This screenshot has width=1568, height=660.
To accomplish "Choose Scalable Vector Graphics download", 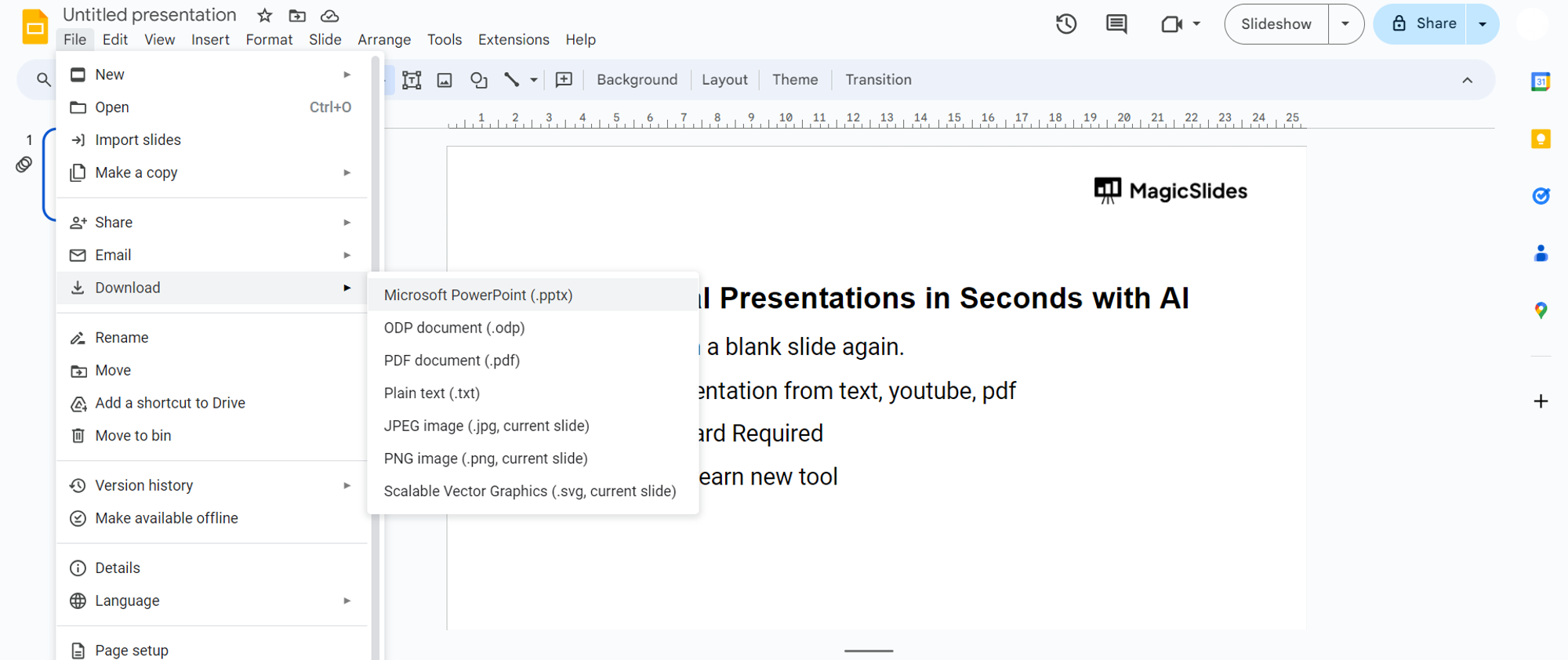I will pos(533,491).
